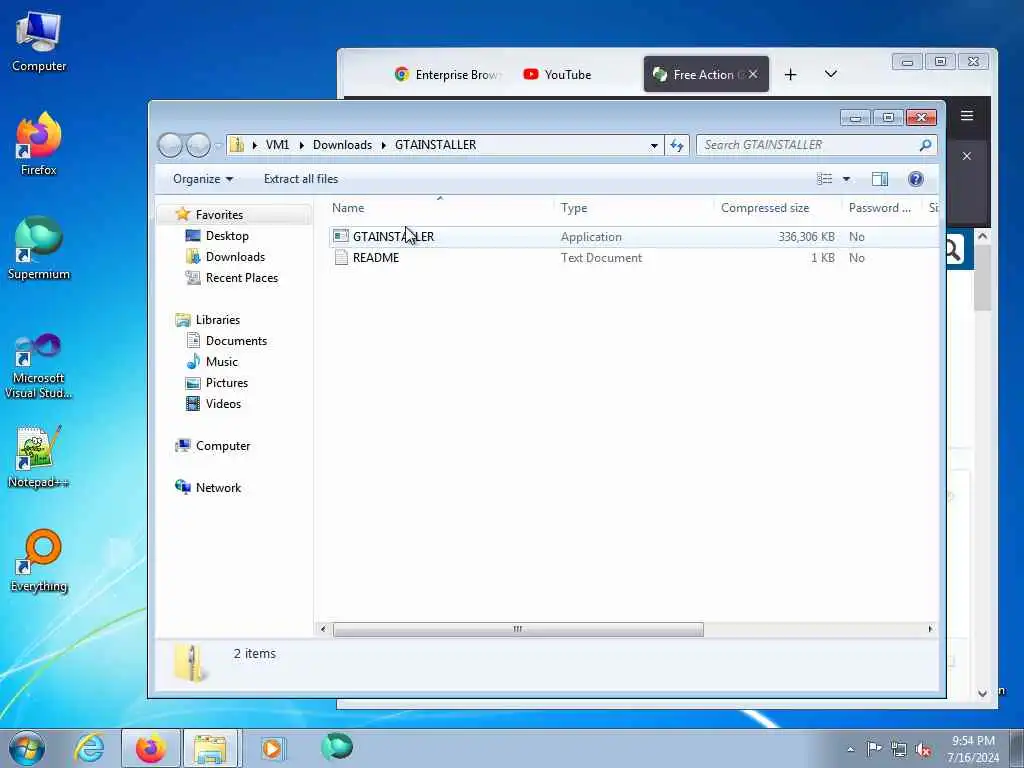The image size is (1024, 768).
Task: Open the network tray icon
Action: [899, 749]
